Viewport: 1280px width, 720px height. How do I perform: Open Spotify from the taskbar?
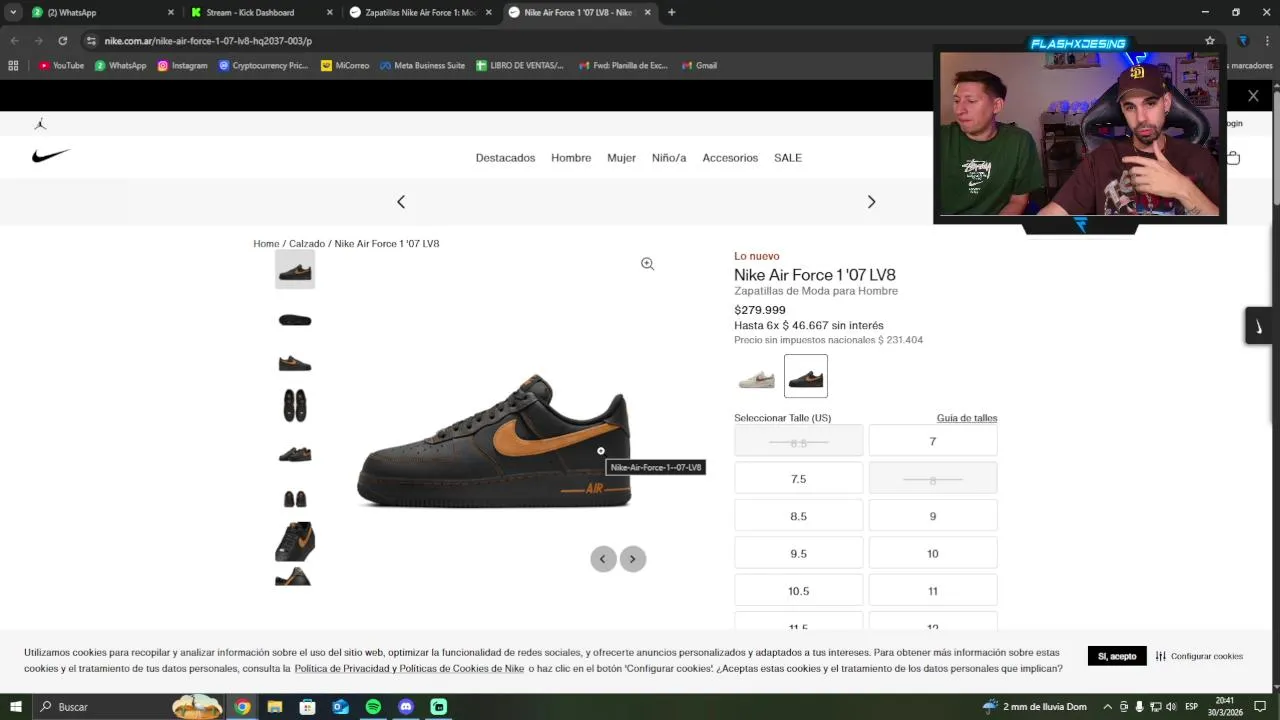point(373,707)
